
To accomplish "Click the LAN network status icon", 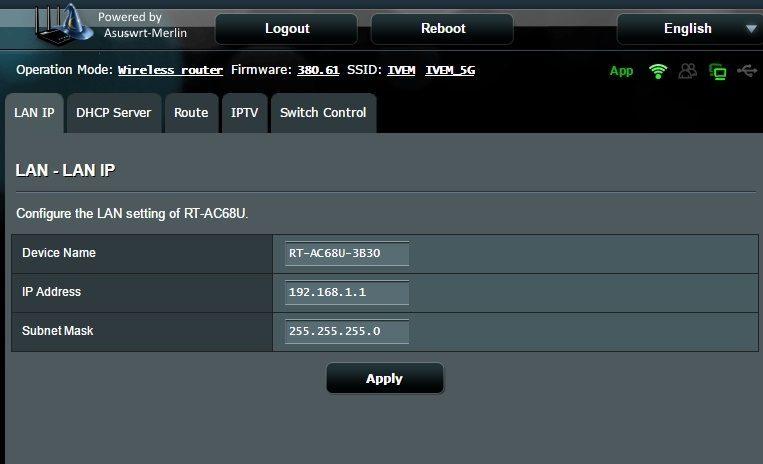I will (x=717, y=71).
